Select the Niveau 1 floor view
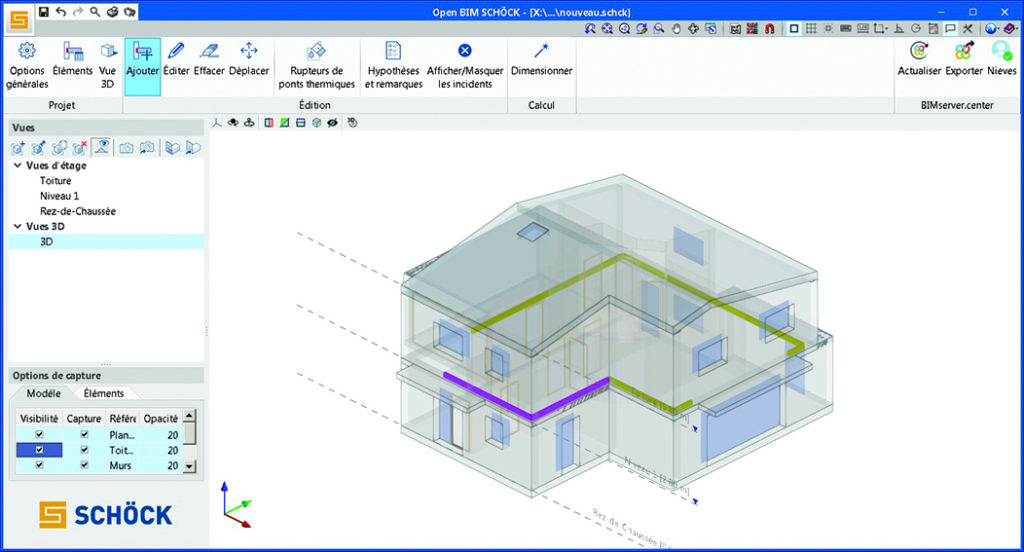 (x=59, y=195)
